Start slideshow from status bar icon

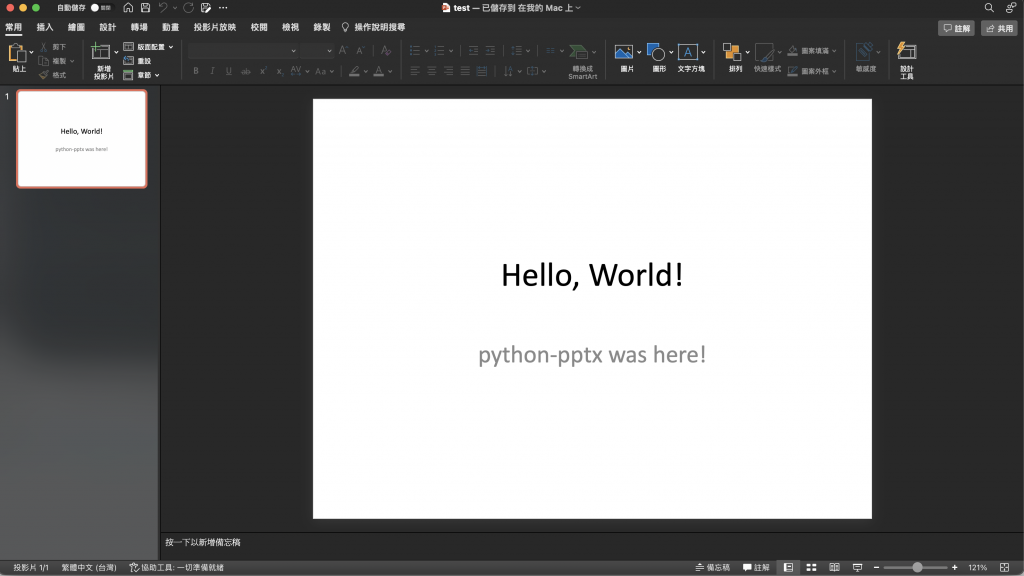coord(857,567)
